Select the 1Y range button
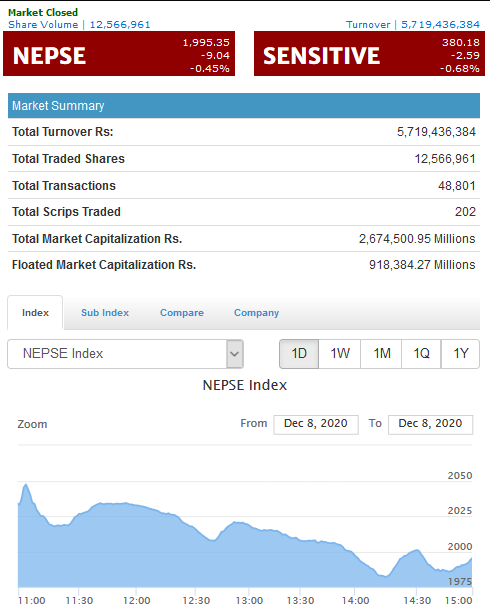490x610 pixels. 460,354
